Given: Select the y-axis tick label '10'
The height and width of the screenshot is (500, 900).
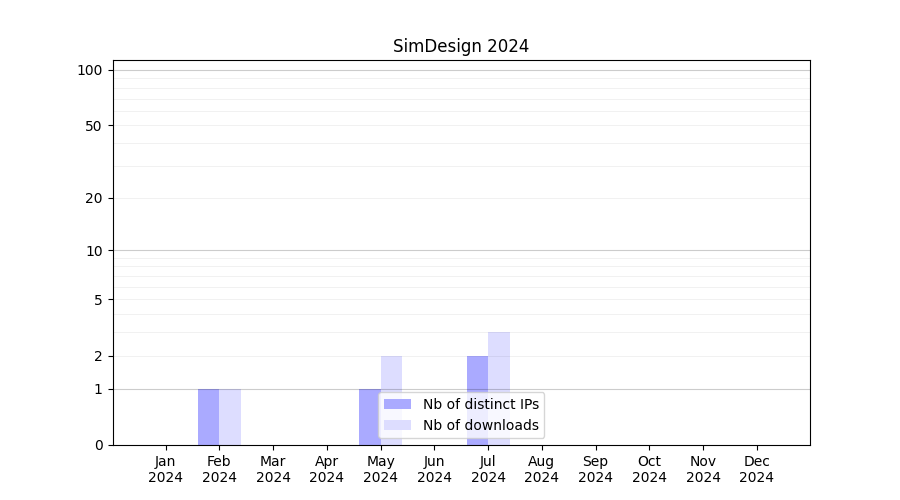Looking at the screenshot, I should [94, 251].
